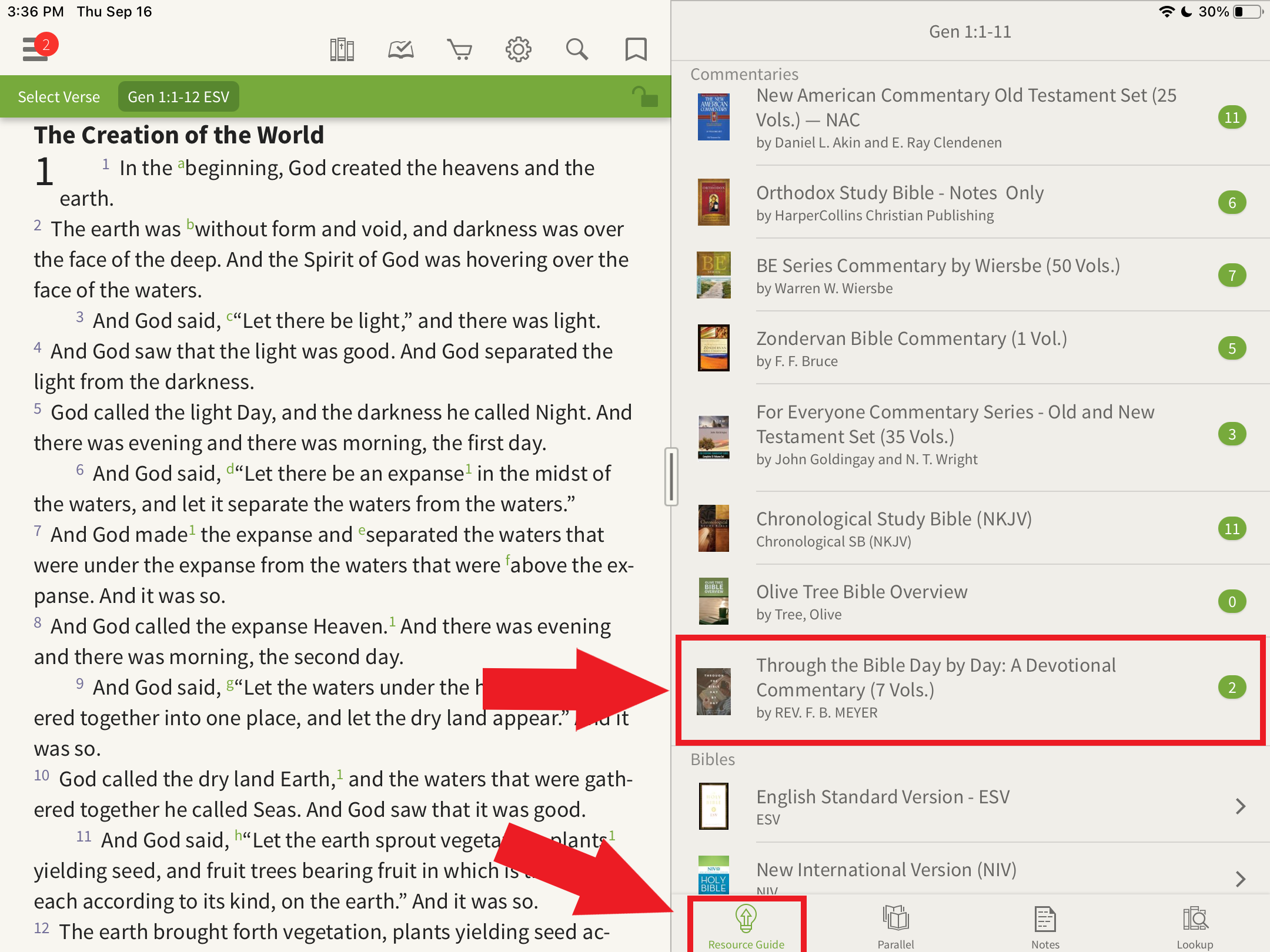Tap cross-reference a on 'beginning'
The width and height of the screenshot is (1270, 952).
[x=181, y=163]
